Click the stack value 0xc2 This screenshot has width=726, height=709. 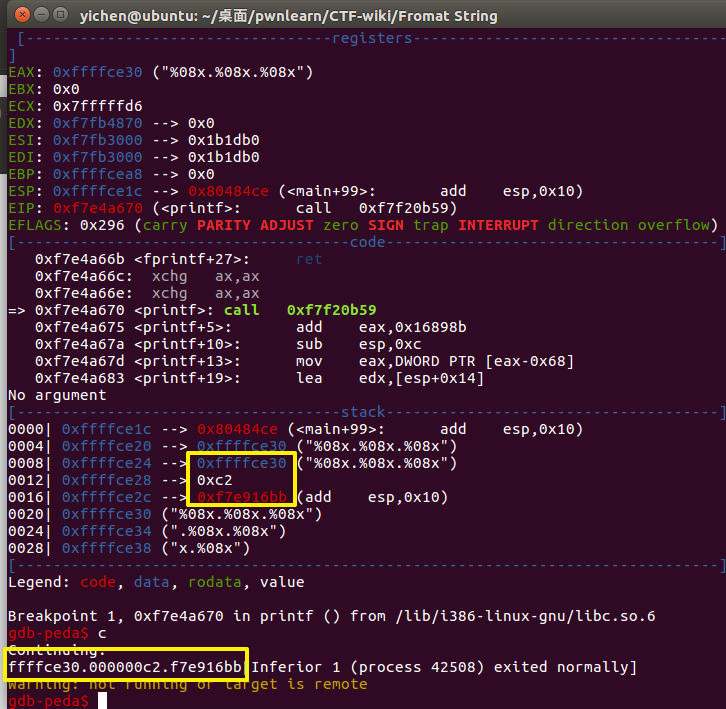point(214,480)
